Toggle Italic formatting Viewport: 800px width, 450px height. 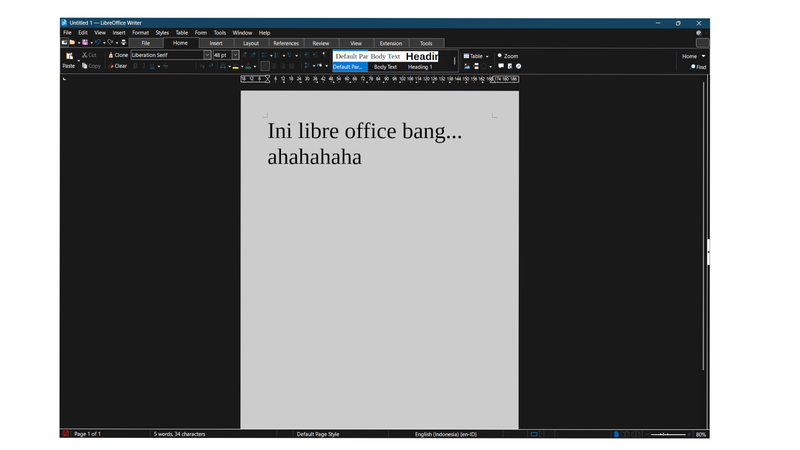click(144, 66)
